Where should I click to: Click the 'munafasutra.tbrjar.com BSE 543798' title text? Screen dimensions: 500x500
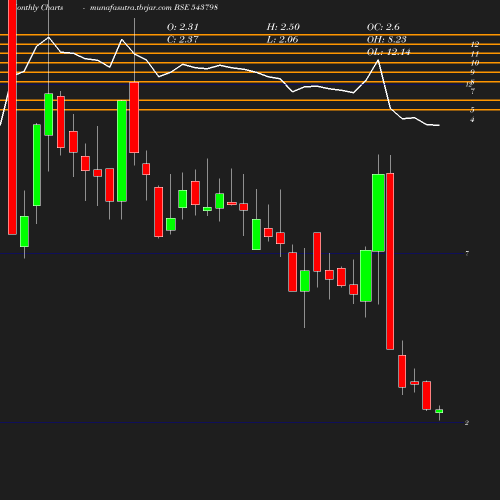click(x=154, y=7)
